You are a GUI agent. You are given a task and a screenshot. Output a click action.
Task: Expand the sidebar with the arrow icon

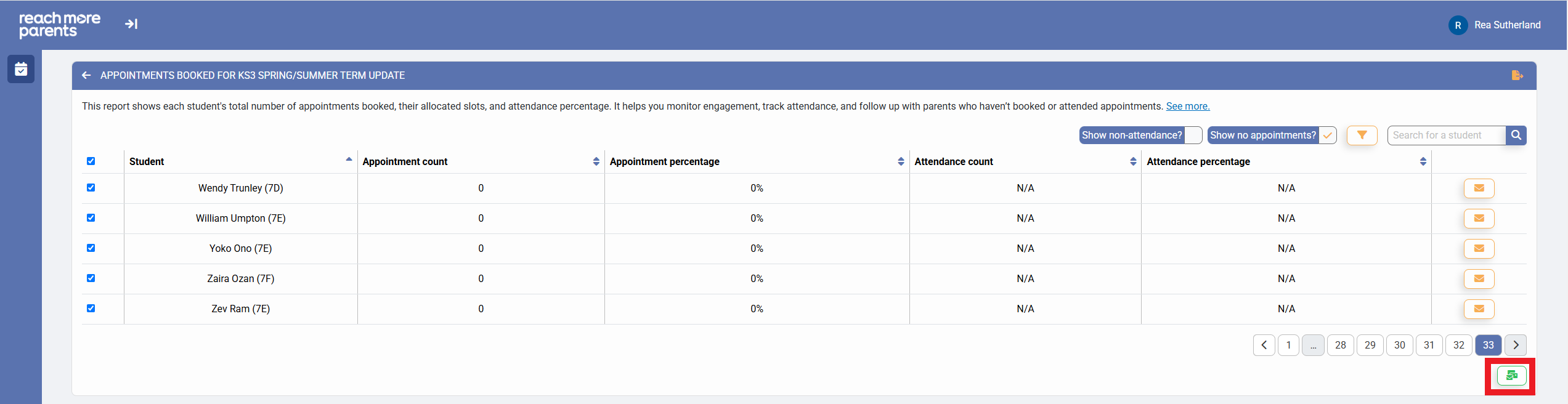click(131, 24)
